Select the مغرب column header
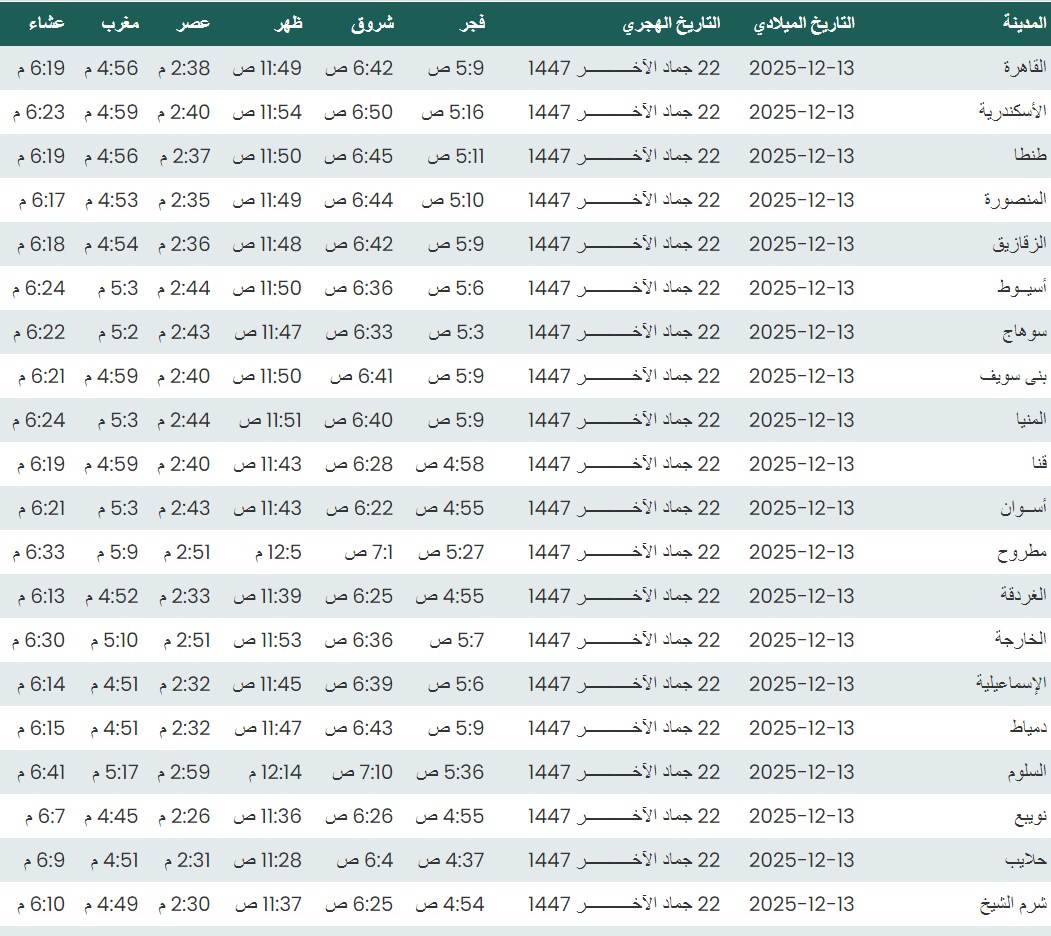The height and width of the screenshot is (936, 1051). (x=121, y=24)
